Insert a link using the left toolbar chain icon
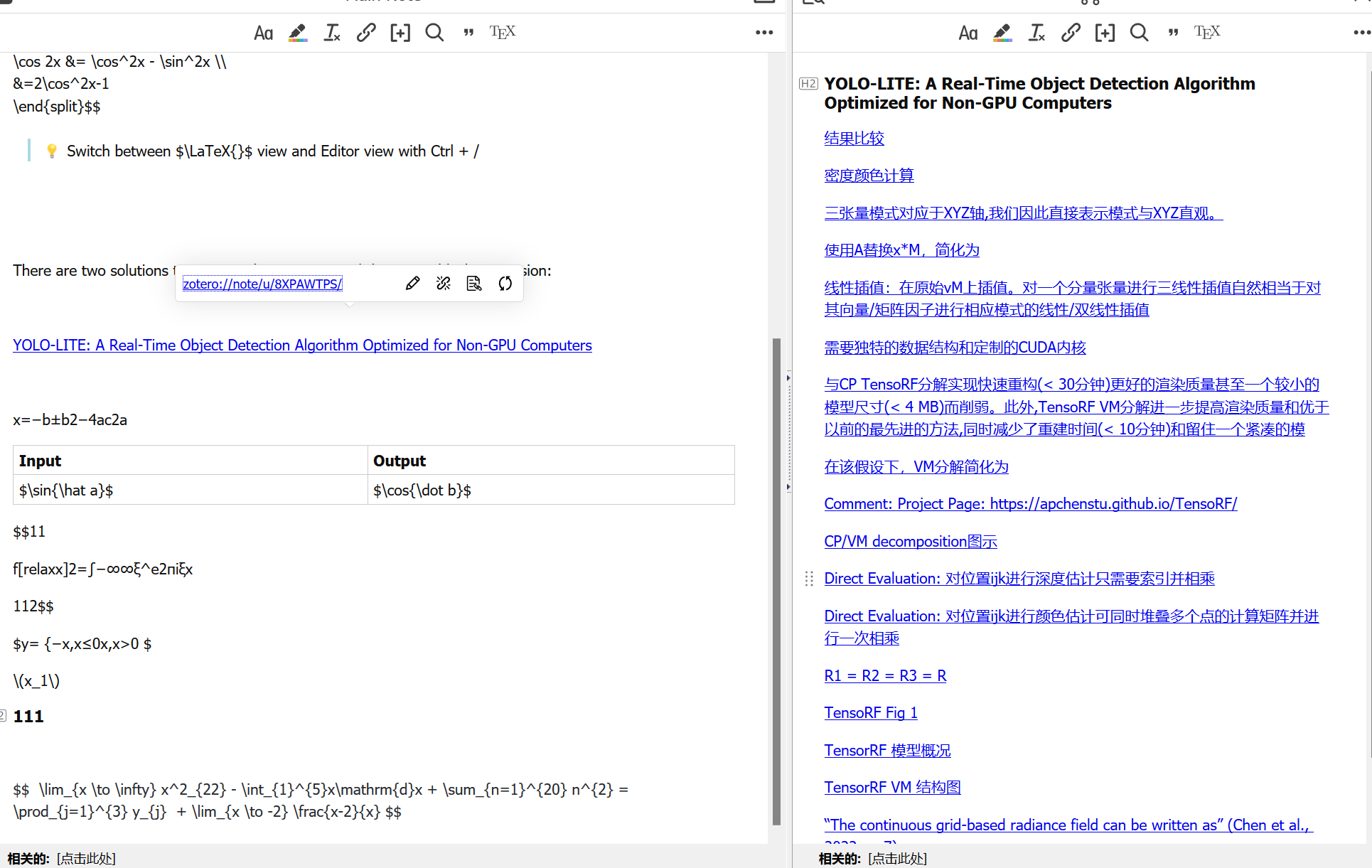Screen dimensions: 1372x868 coord(365,33)
